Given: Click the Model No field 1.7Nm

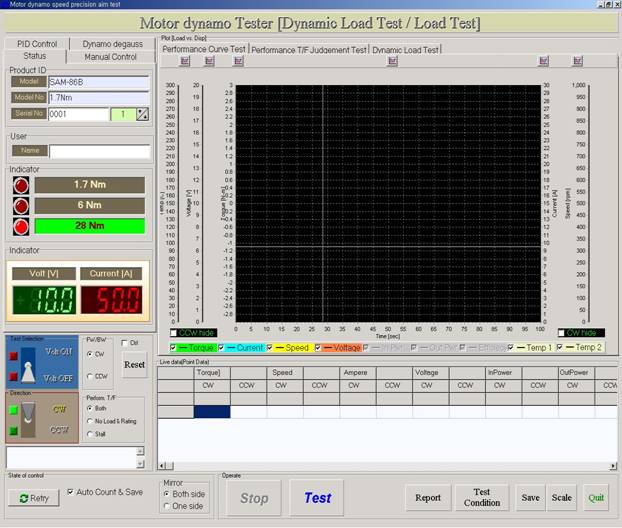Looking at the screenshot, I should tap(98, 98).
